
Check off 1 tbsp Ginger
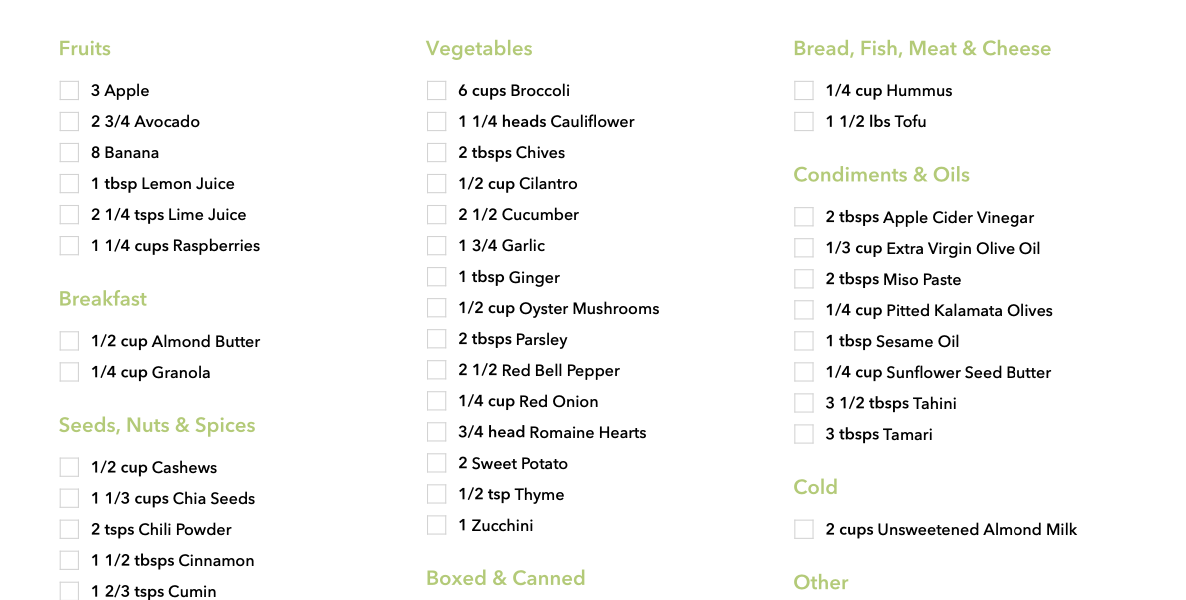click(436, 277)
